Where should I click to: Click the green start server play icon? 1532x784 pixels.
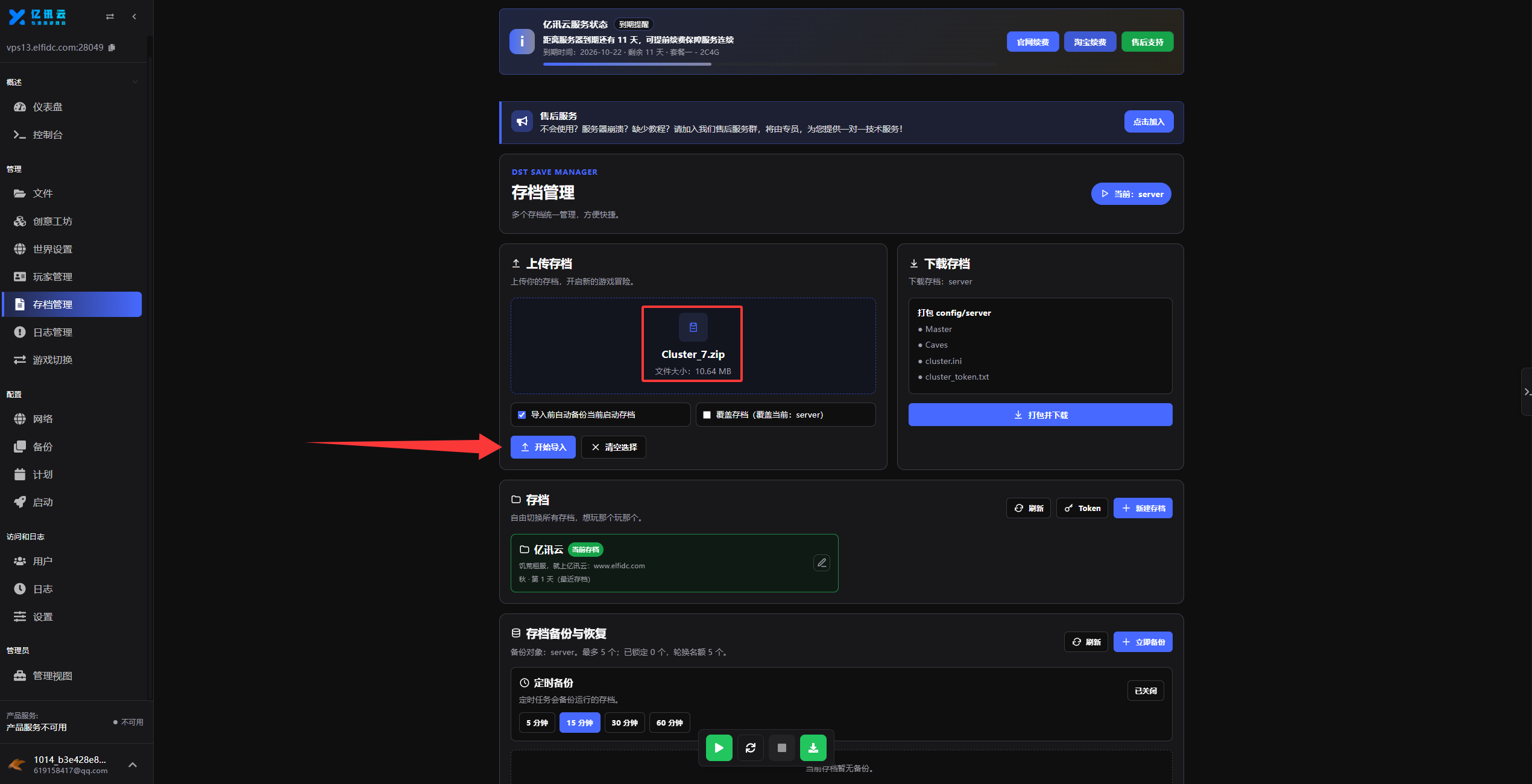point(719,748)
